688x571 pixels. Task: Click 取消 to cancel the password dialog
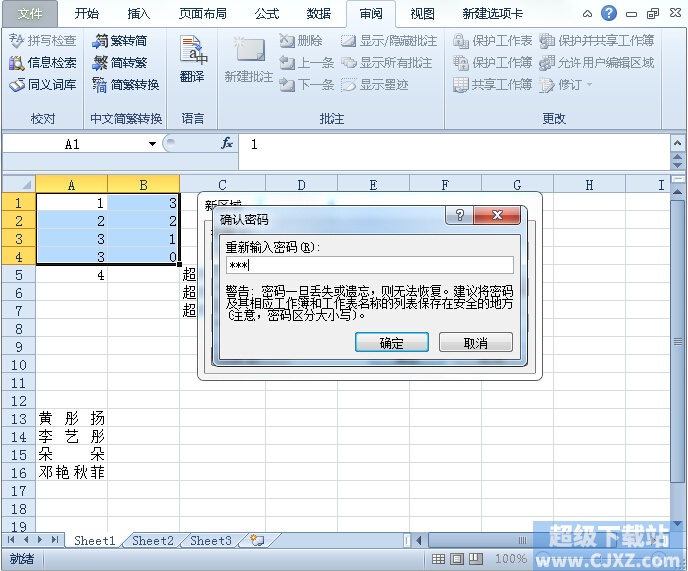(476, 343)
